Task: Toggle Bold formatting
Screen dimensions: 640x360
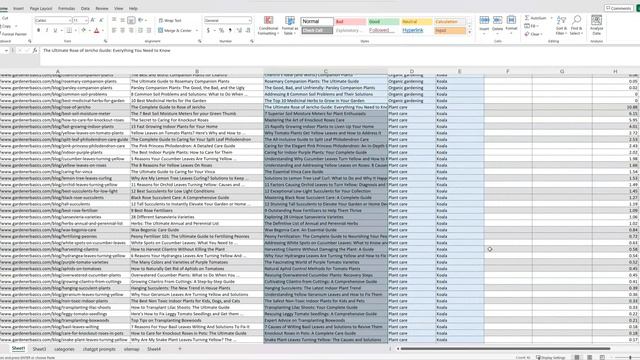Action: tap(39, 30)
